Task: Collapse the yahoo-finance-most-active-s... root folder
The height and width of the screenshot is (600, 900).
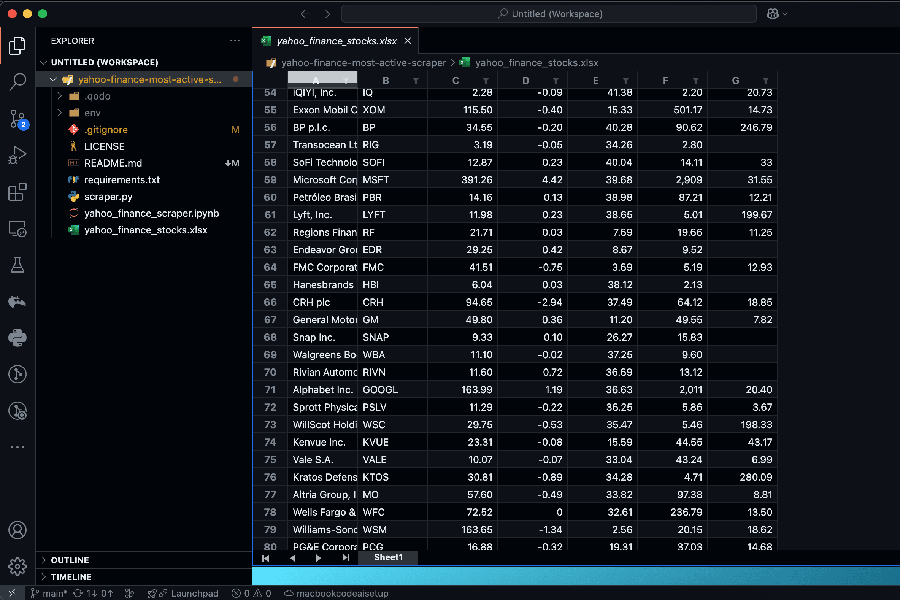Action: click(53, 80)
